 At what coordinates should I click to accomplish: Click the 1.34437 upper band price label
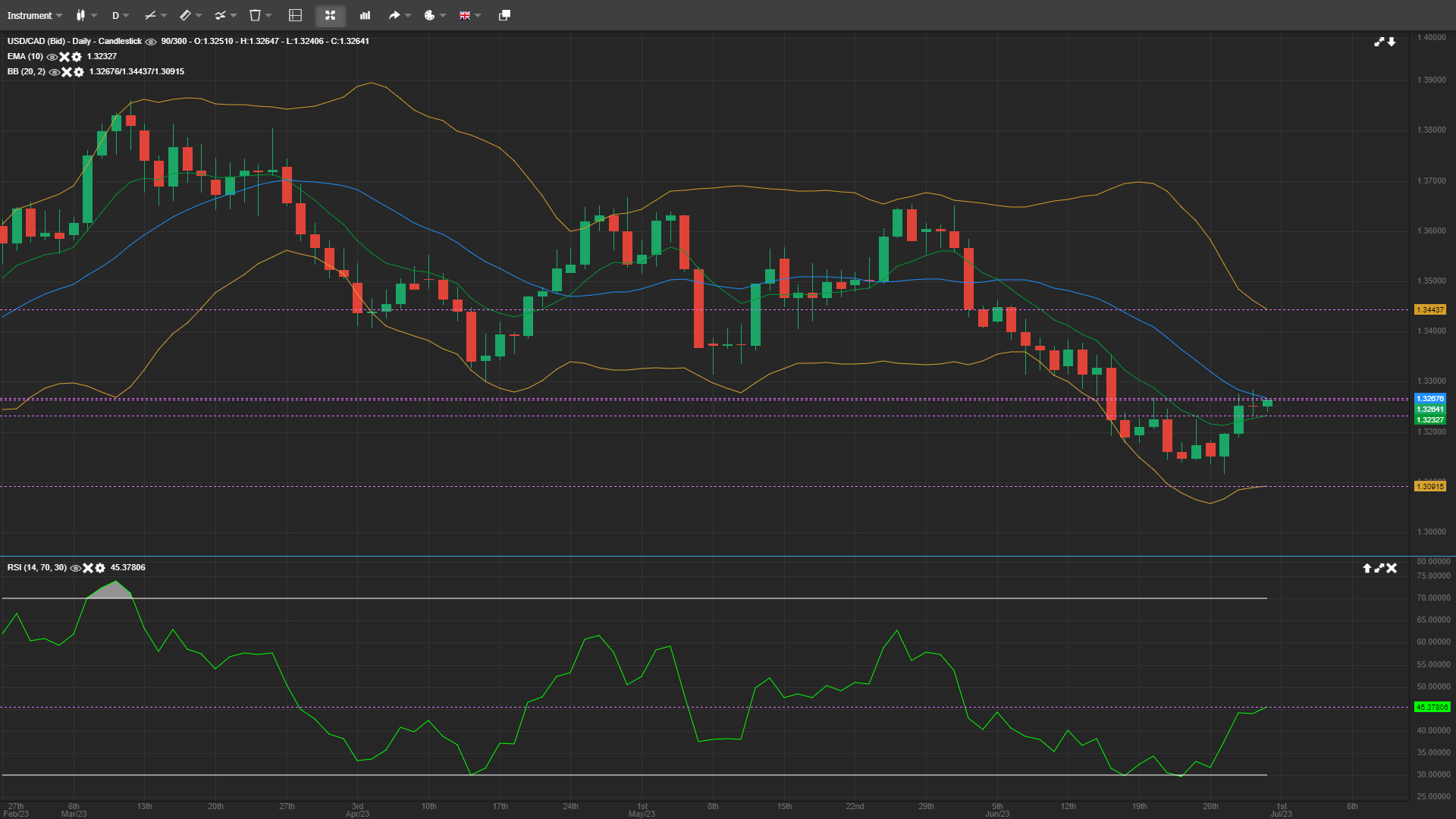pos(1429,309)
